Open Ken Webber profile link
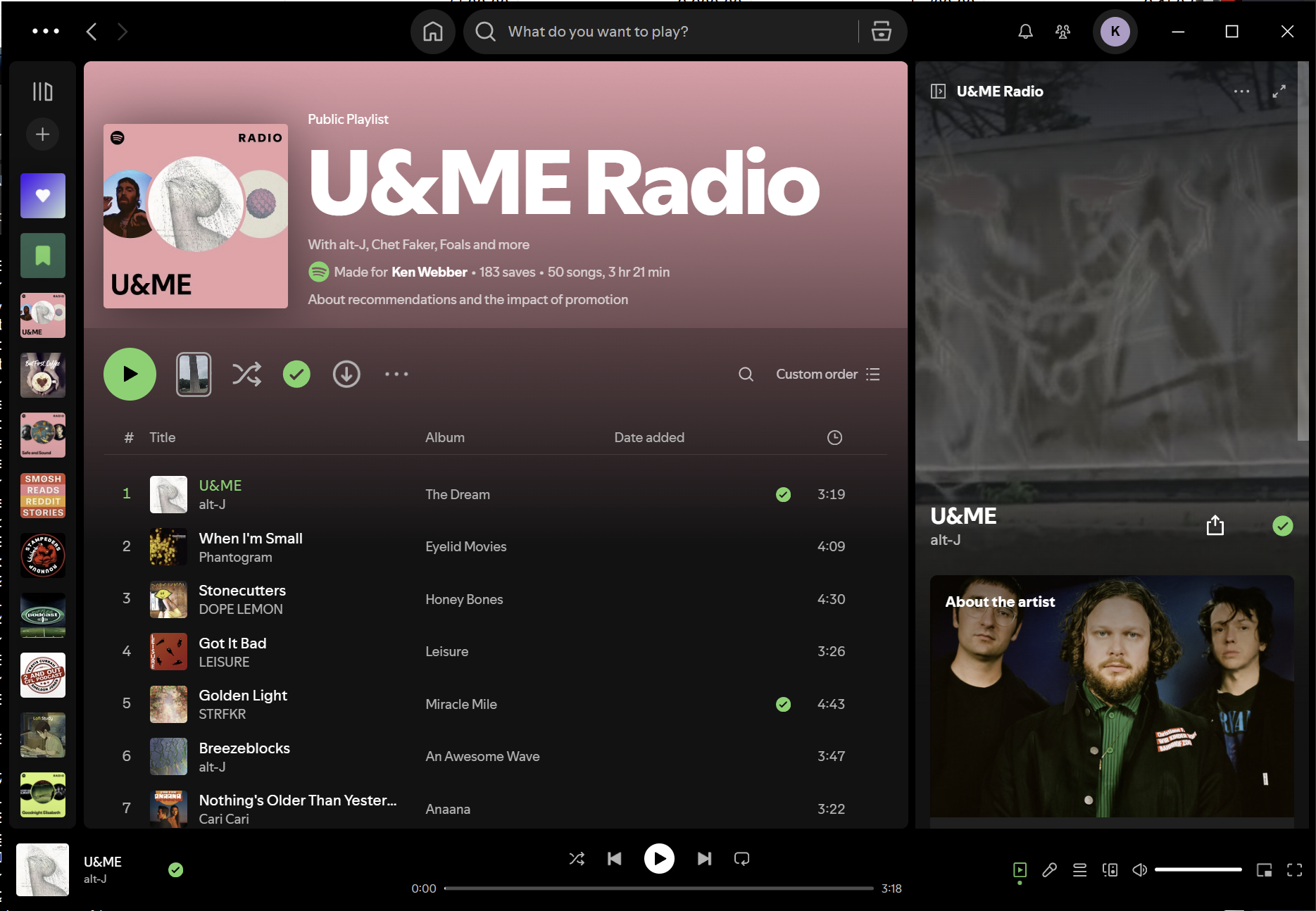This screenshot has height=911, width=1316. tap(430, 272)
